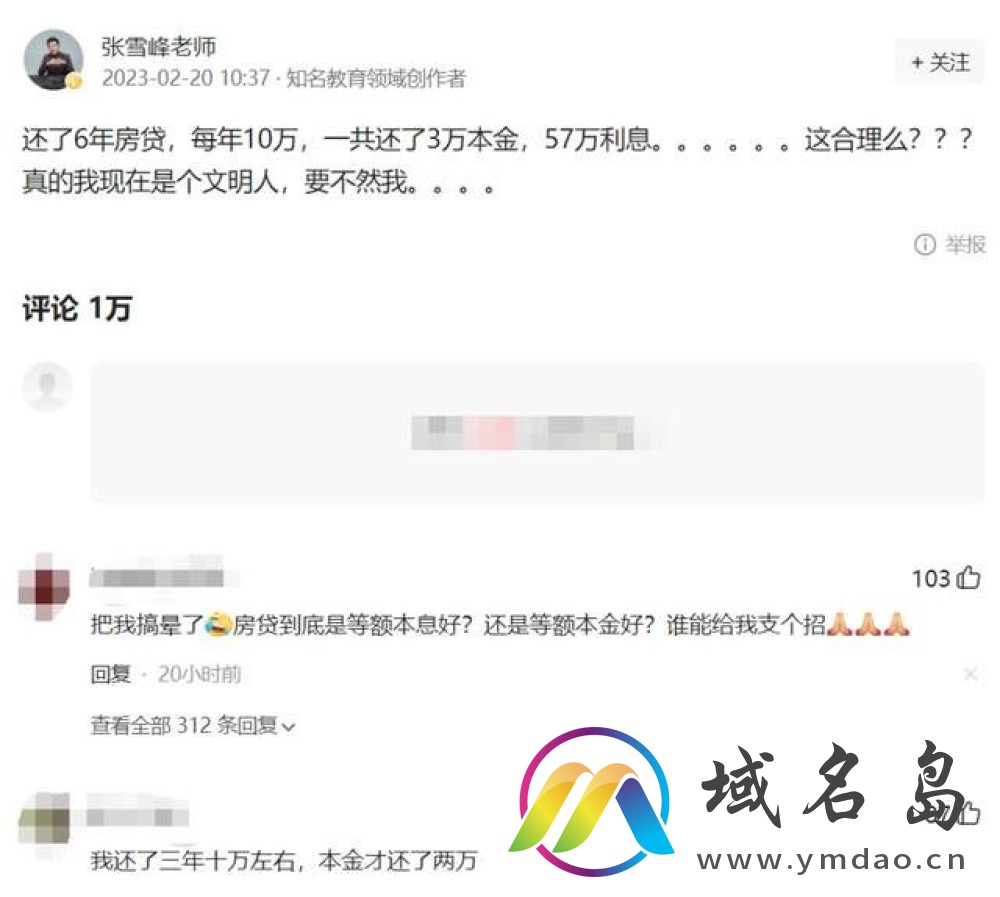
Task: Click the post timestamp 2023-02-20 10:37
Action: tap(186, 78)
